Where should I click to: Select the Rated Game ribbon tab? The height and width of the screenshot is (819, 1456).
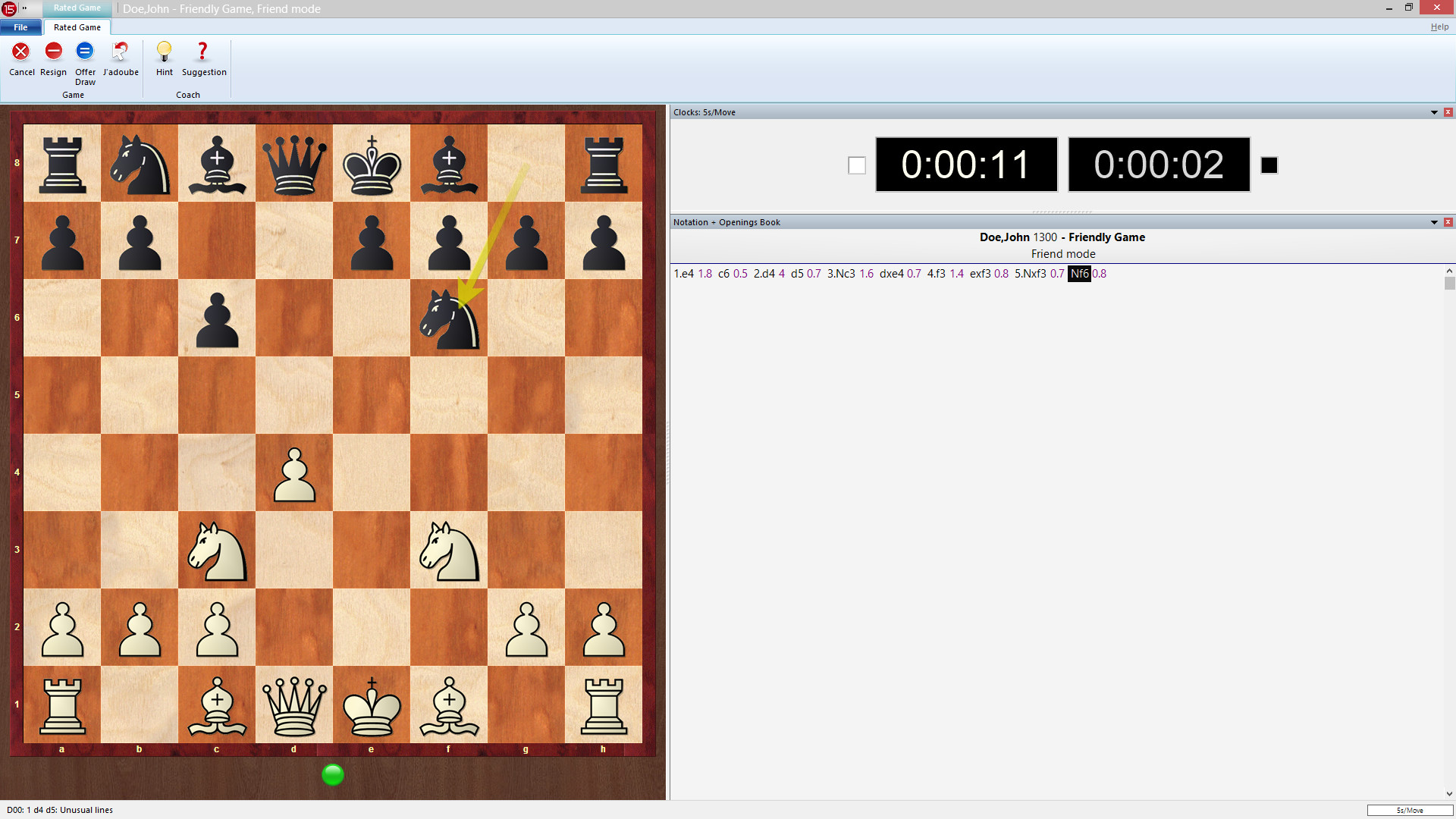point(76,27)
